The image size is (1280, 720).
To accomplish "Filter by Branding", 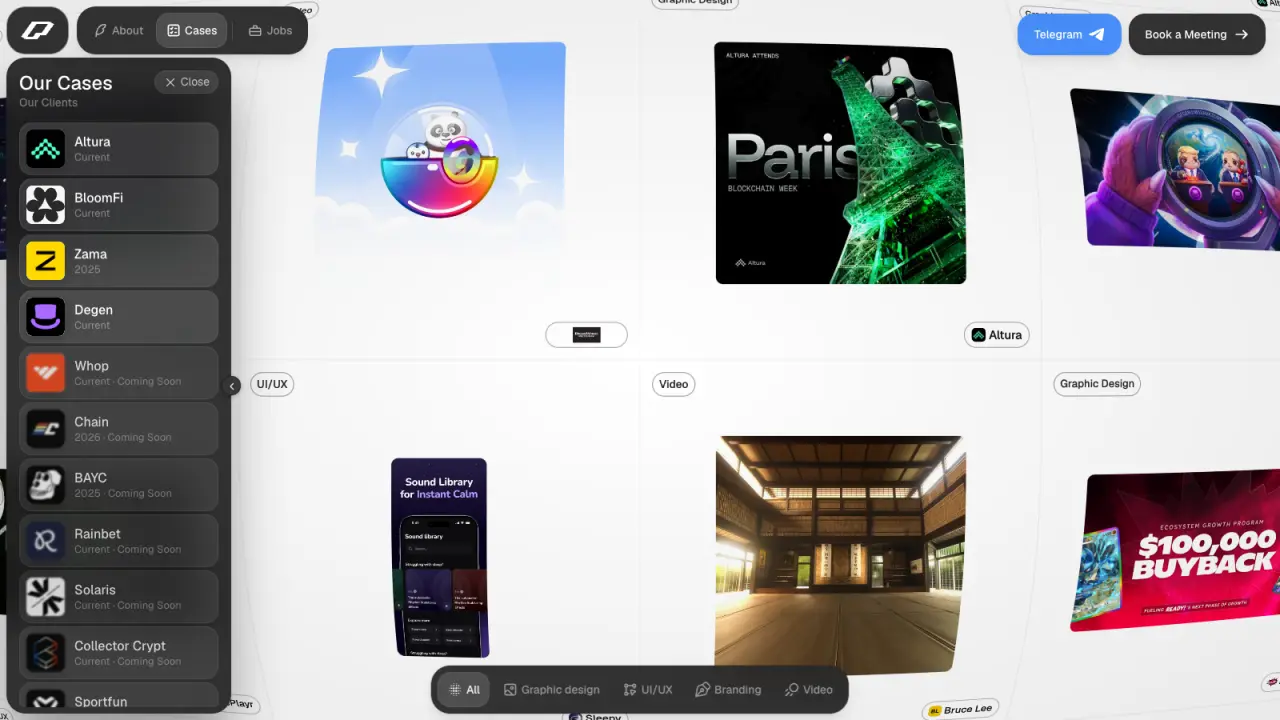I will [728, 689].
